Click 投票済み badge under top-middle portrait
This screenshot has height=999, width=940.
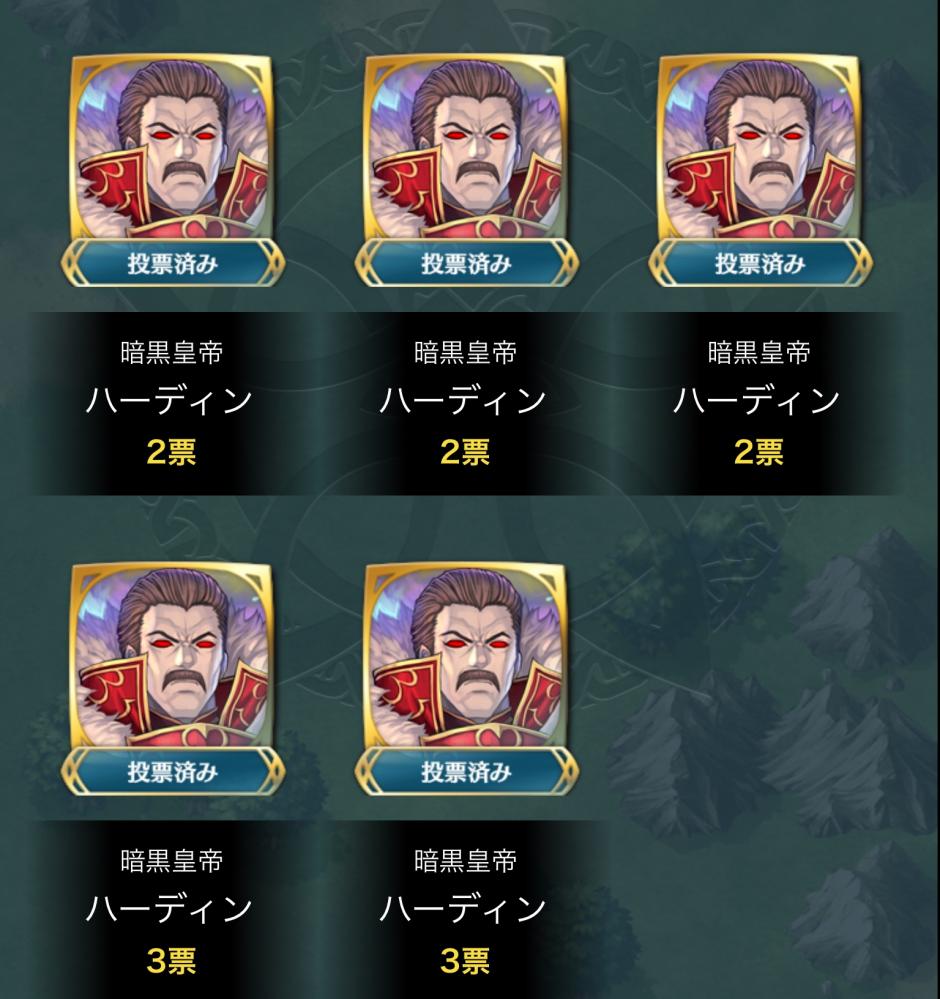(x=466, y=263)
